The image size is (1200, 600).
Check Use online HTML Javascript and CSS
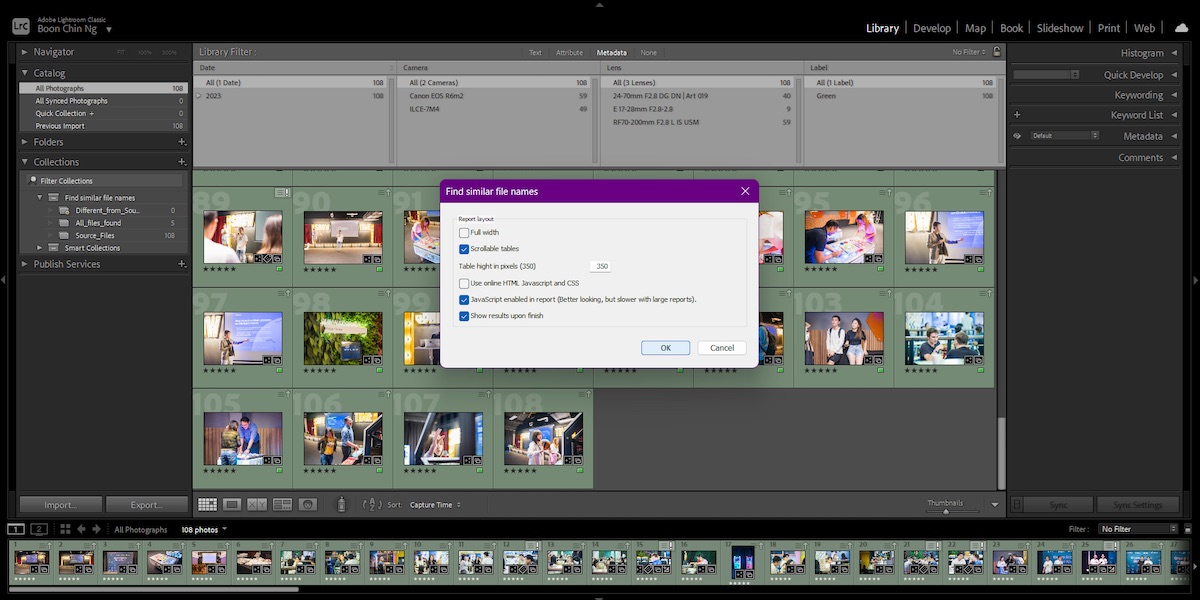464,283
